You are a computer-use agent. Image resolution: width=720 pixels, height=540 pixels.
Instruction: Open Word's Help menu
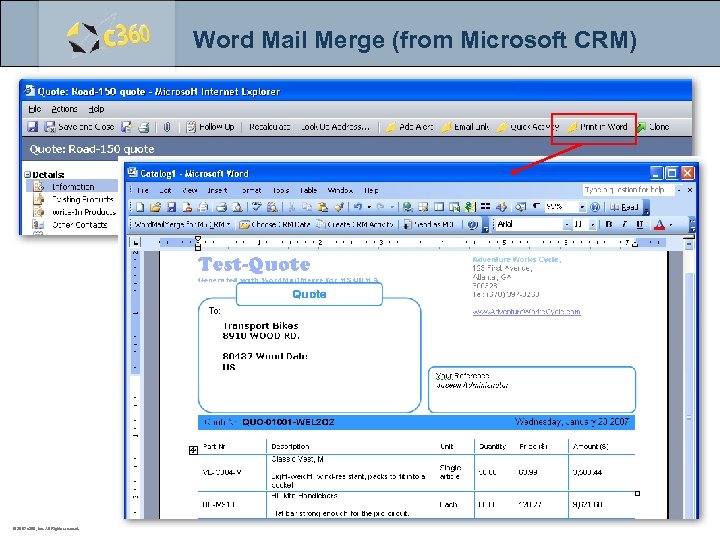click(x=371, y=190)
